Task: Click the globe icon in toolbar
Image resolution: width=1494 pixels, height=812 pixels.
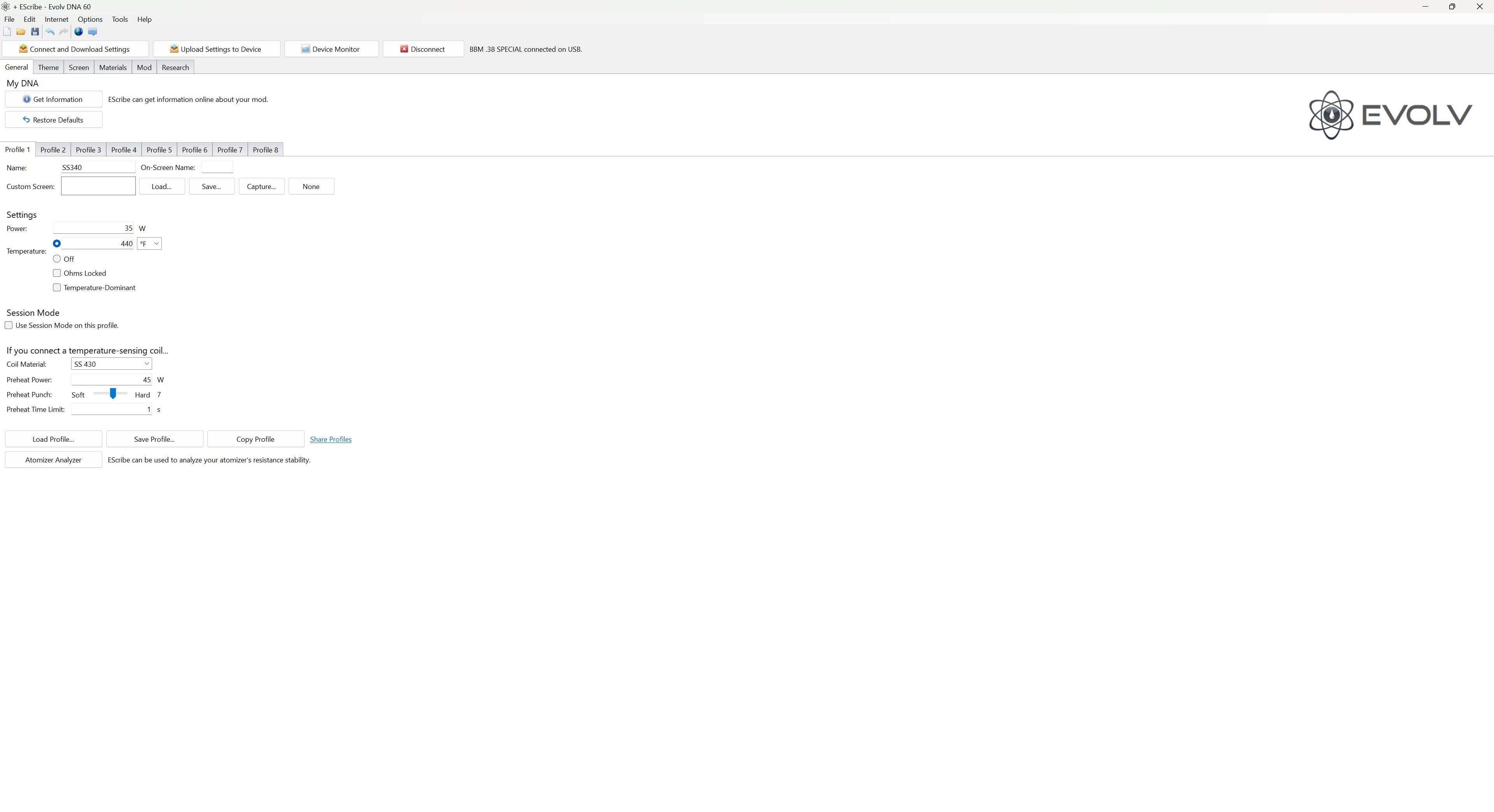Action: point(78,32)
